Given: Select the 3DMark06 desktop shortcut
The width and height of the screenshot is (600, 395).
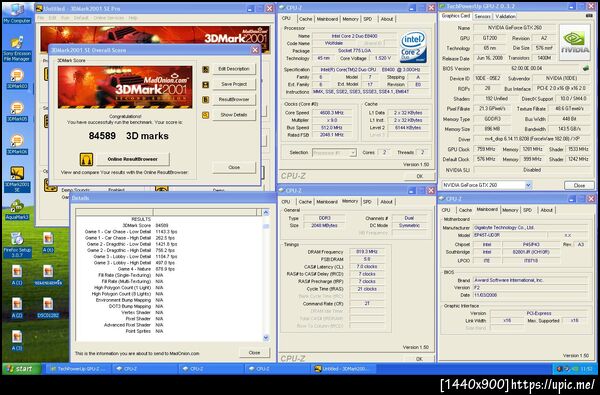Looking at the screenshot, I should click(x=17, y=144).
